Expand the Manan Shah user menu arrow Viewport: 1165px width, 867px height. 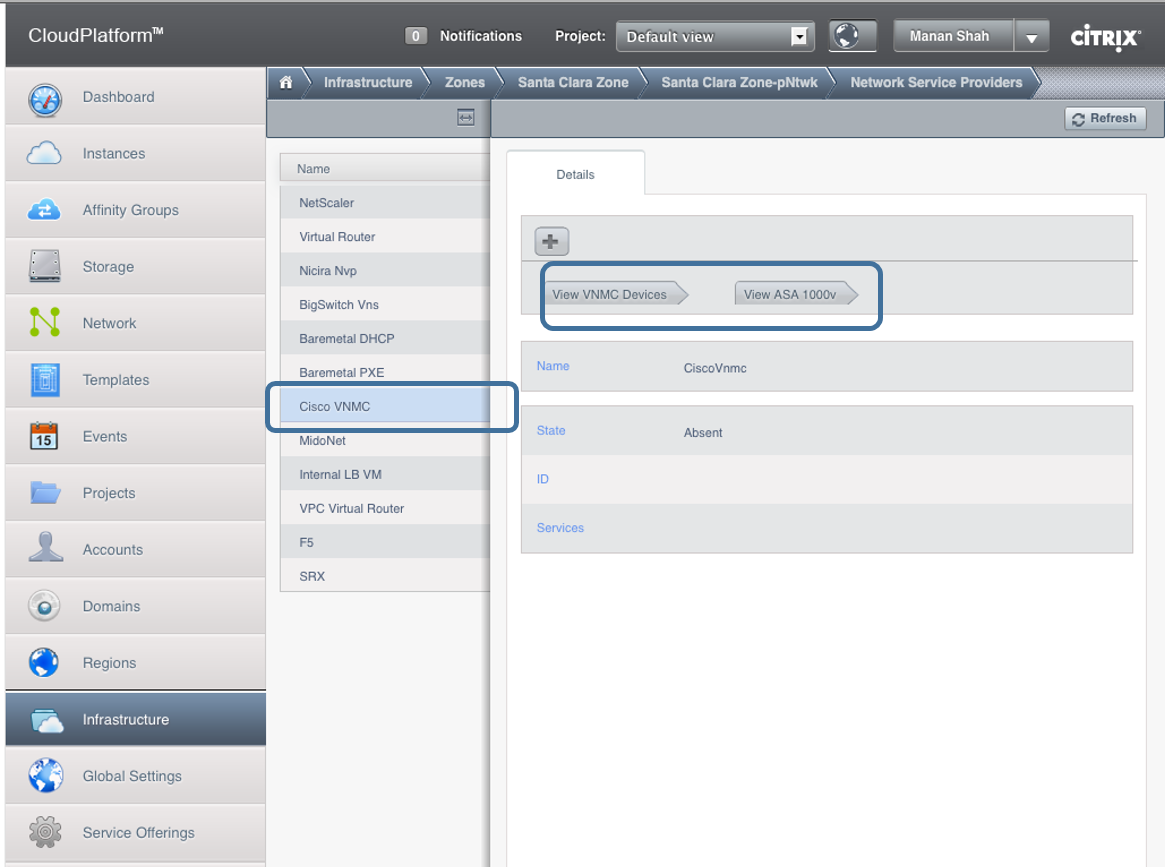point(1031,38)
